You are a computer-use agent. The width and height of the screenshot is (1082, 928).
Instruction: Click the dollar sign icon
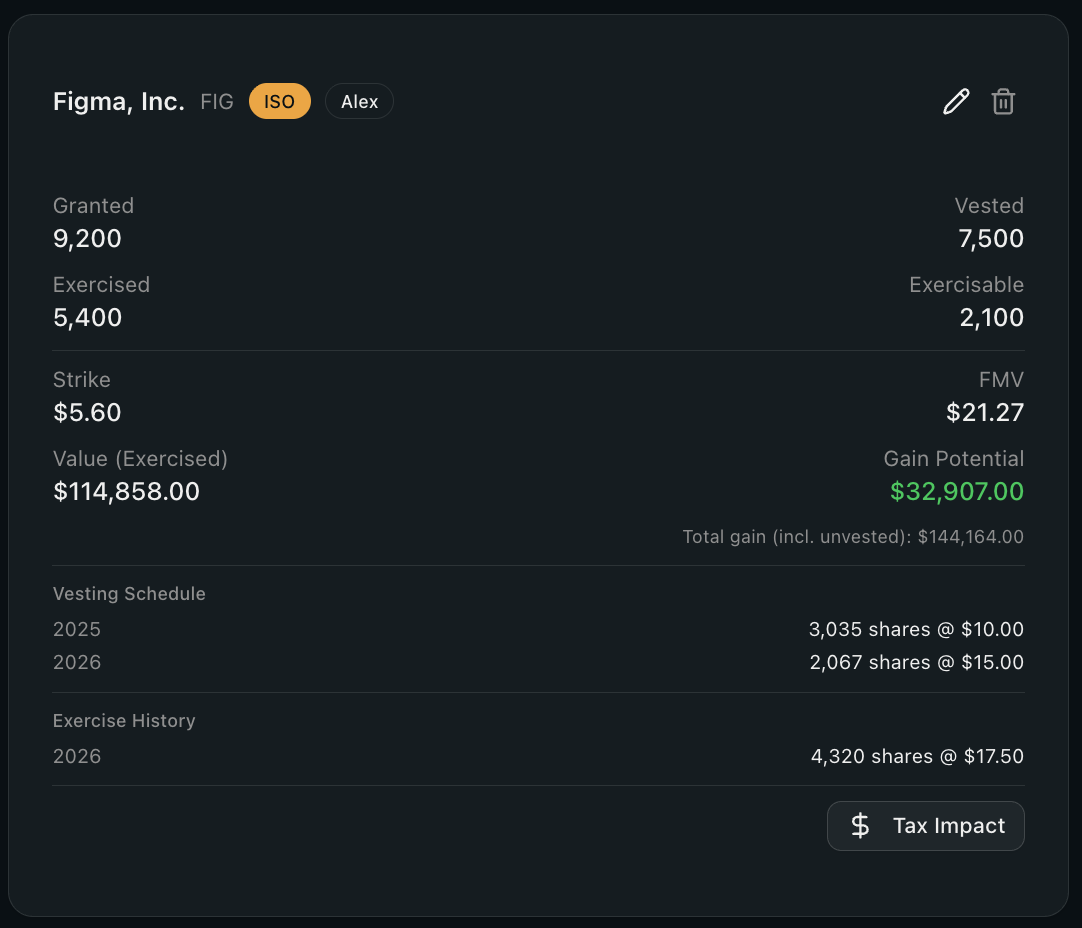860,826
